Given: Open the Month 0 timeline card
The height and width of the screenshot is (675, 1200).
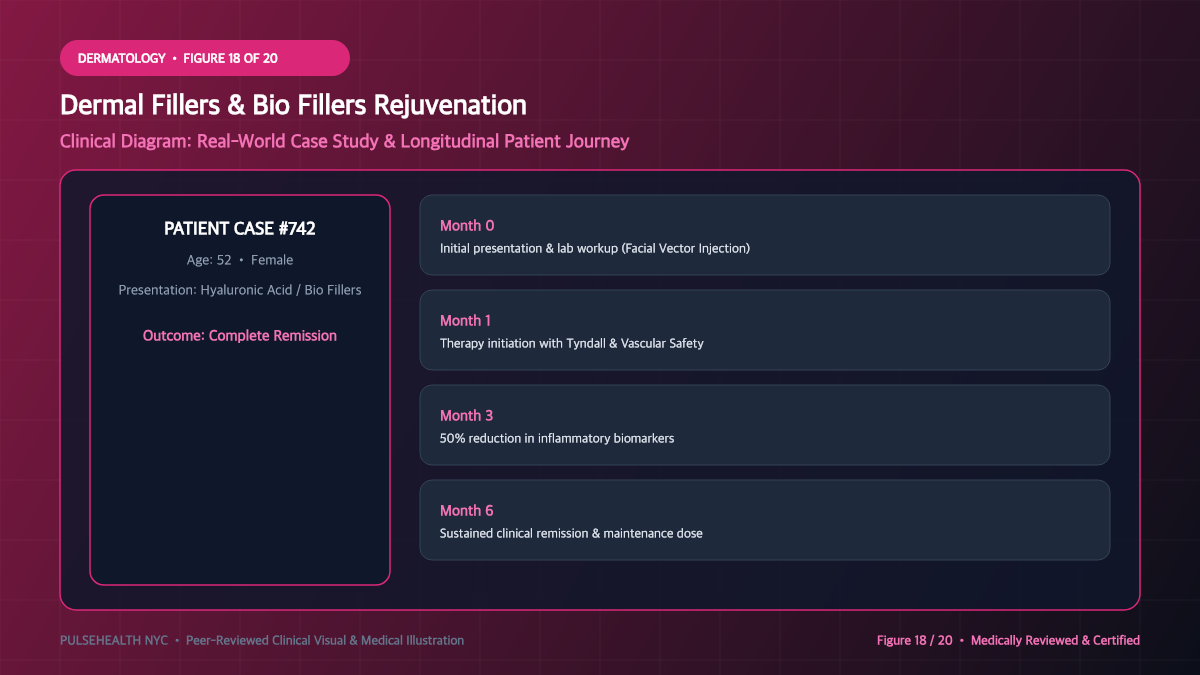Looking at the screenshot, I should [764, 235].
